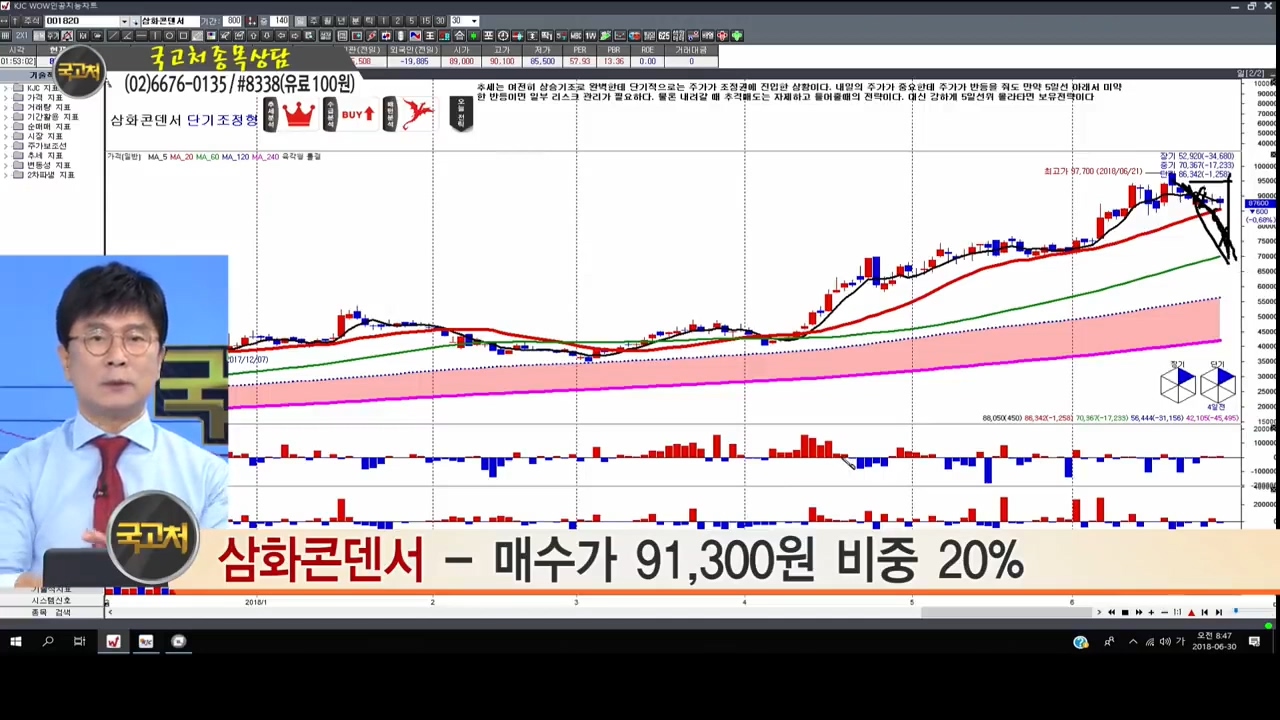The height and width of the screenshot is (720, 1280).
Task: Click the zoom in plus chart control
Action: (x=1151, y=612)
